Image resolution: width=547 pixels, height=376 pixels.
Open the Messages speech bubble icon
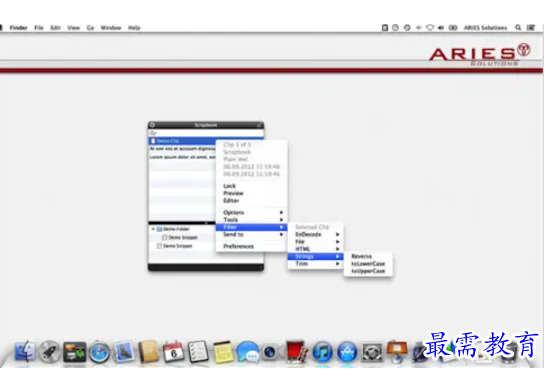pyautogui.click(x=248, y=351)
